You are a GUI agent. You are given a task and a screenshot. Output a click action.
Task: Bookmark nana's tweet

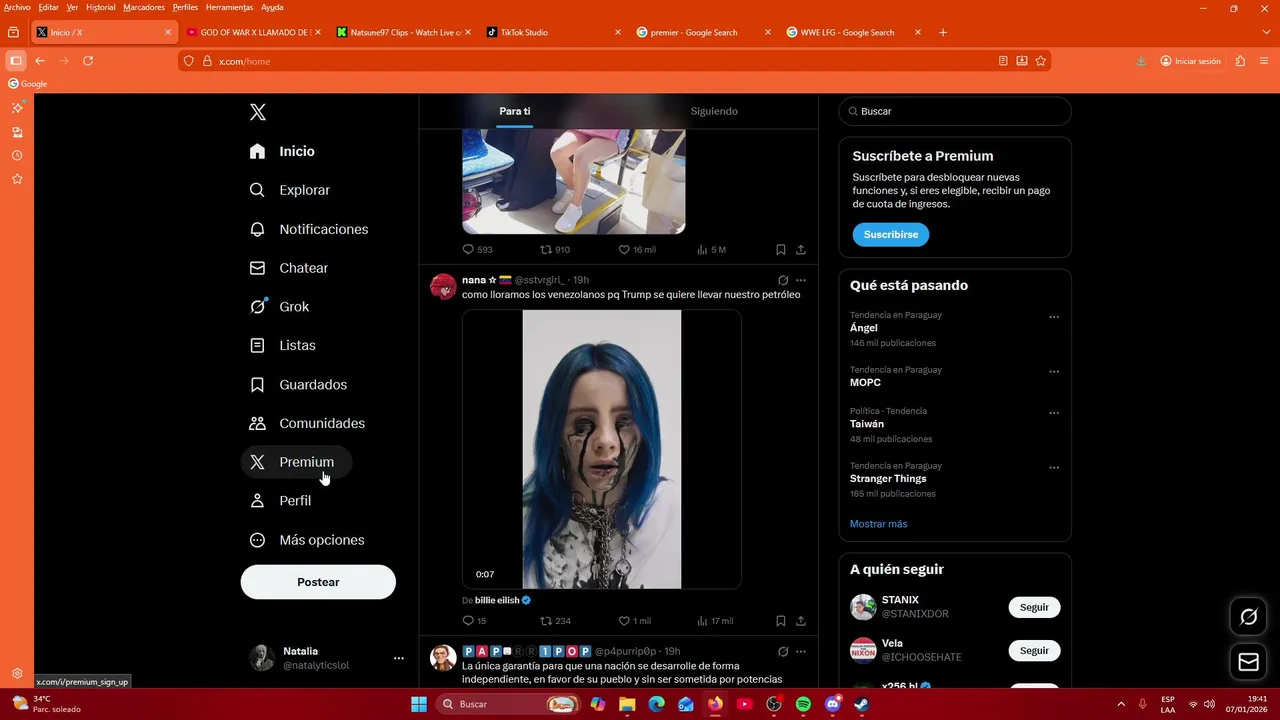pos(781,621)
